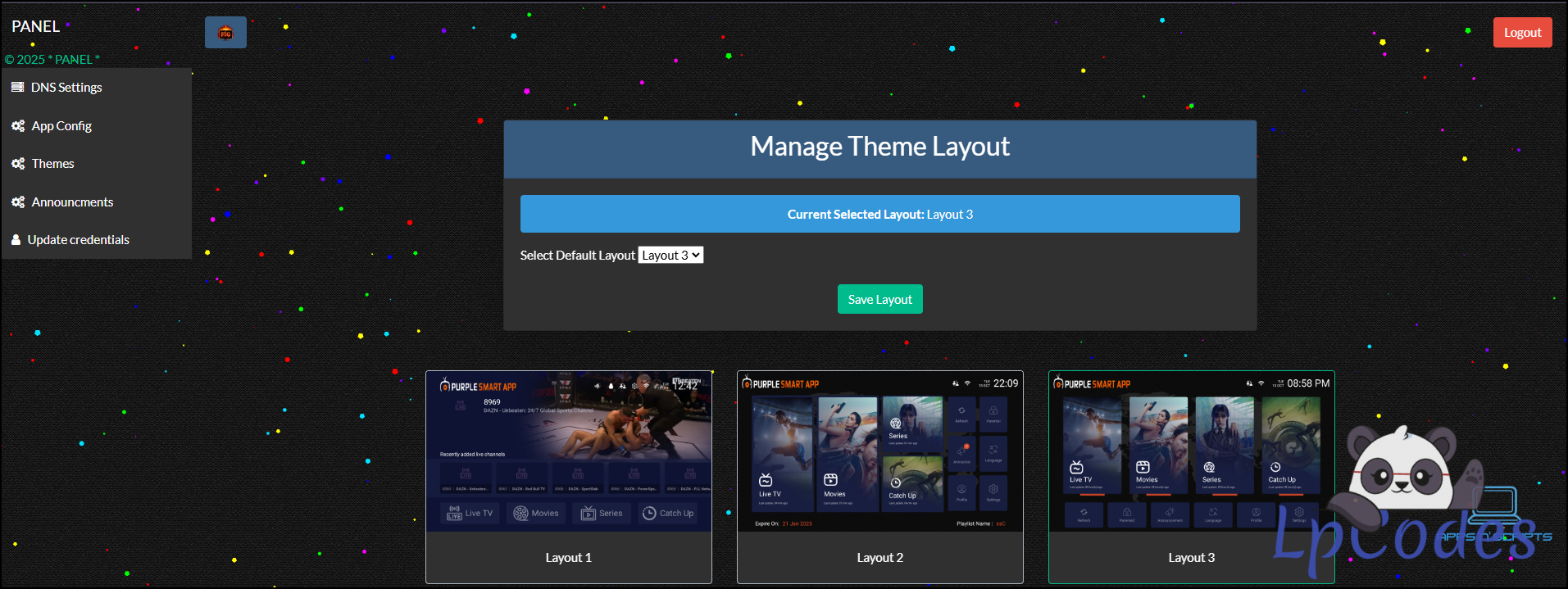
Task: Choose the Layout 2 preview thumbnail
Action: [879, 451]
